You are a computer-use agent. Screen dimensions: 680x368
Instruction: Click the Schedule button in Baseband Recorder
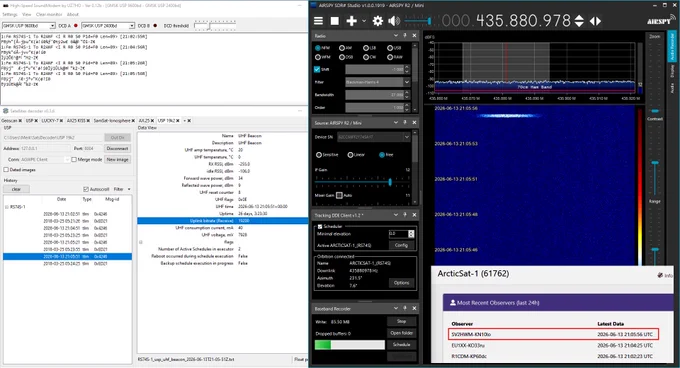[402, 345]
